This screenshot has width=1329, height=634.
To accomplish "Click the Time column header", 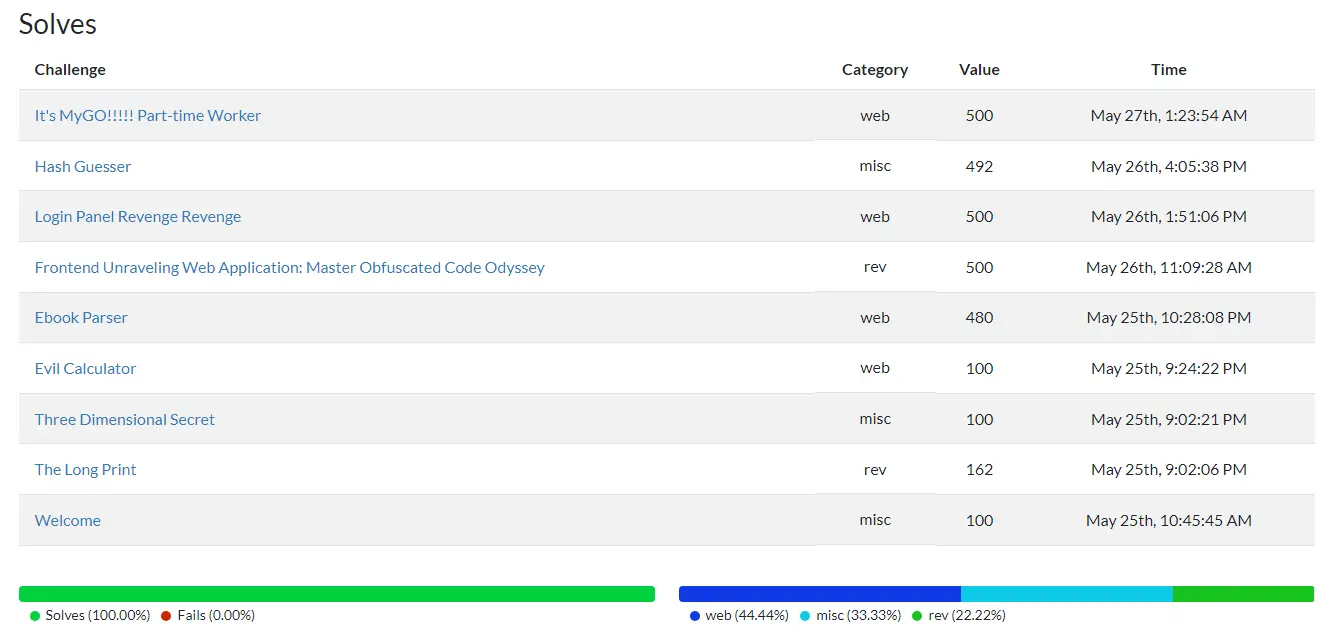I will 1168,70.
